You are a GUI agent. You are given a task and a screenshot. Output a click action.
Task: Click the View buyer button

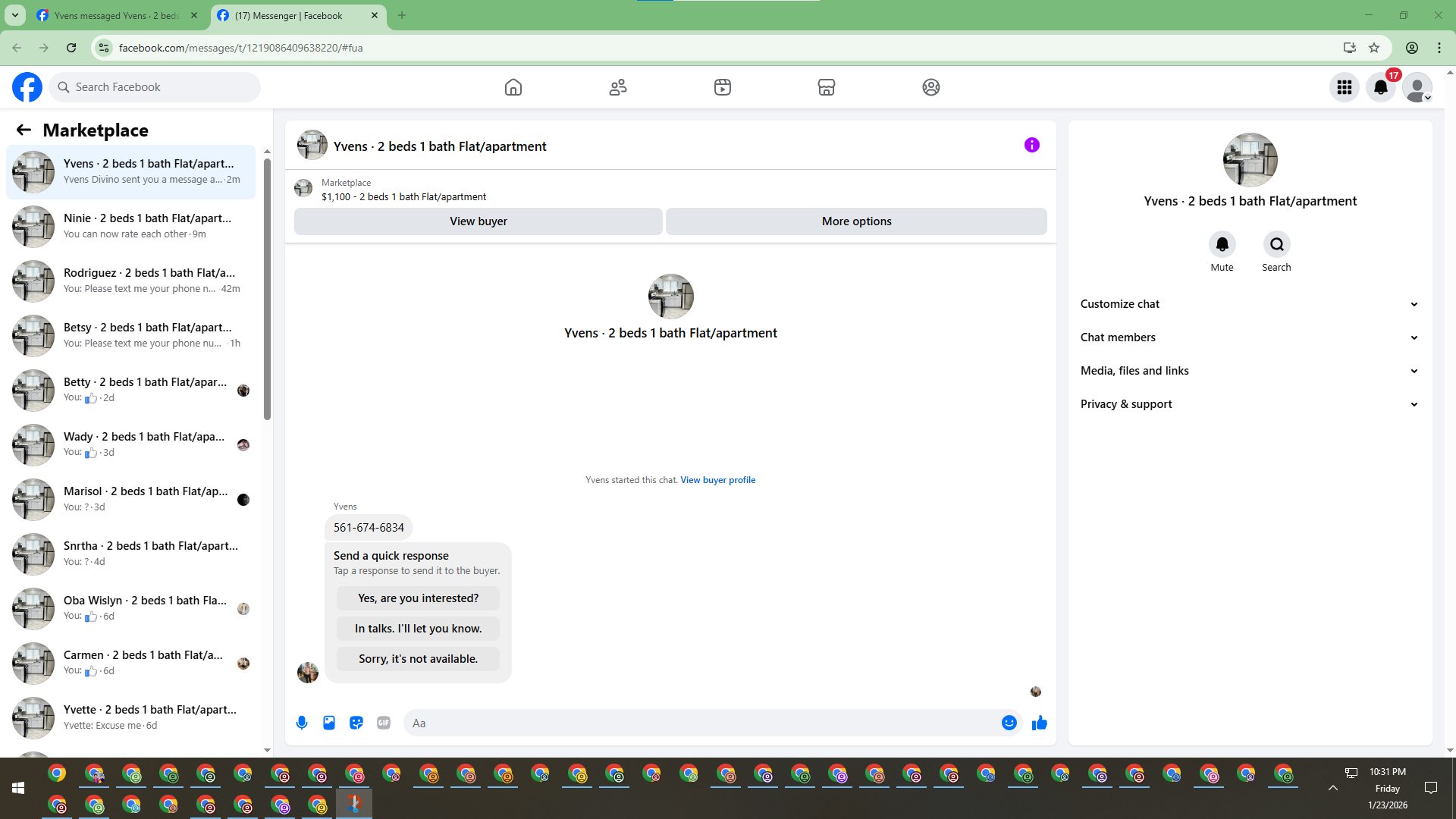point(478,221)
